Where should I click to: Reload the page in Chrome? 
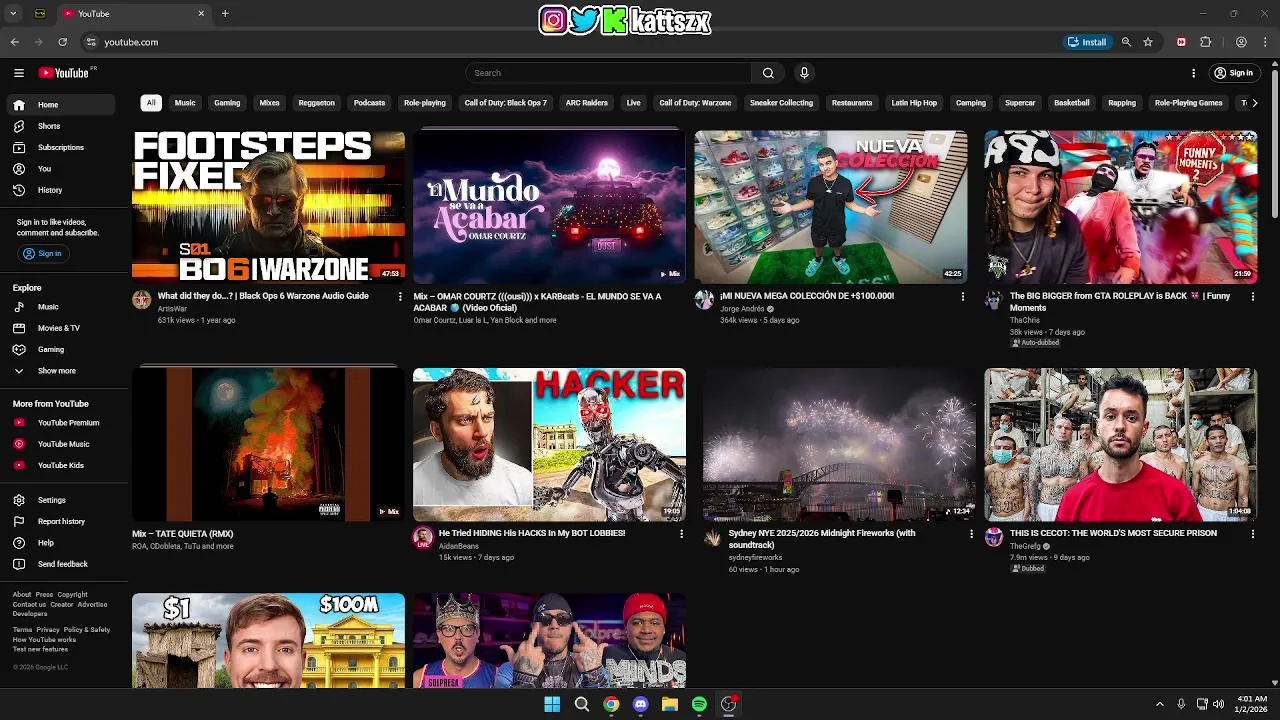coord(62,42)
